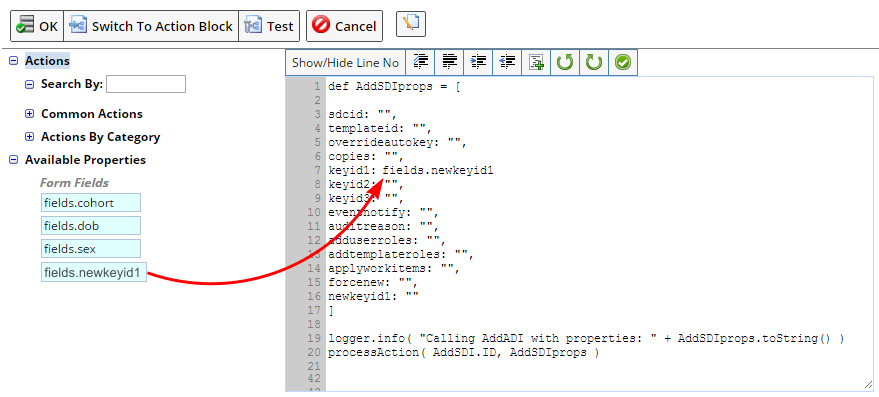Pick the fields.dob form field
This screenshot has width=879, height=397.
pos(91,225)
